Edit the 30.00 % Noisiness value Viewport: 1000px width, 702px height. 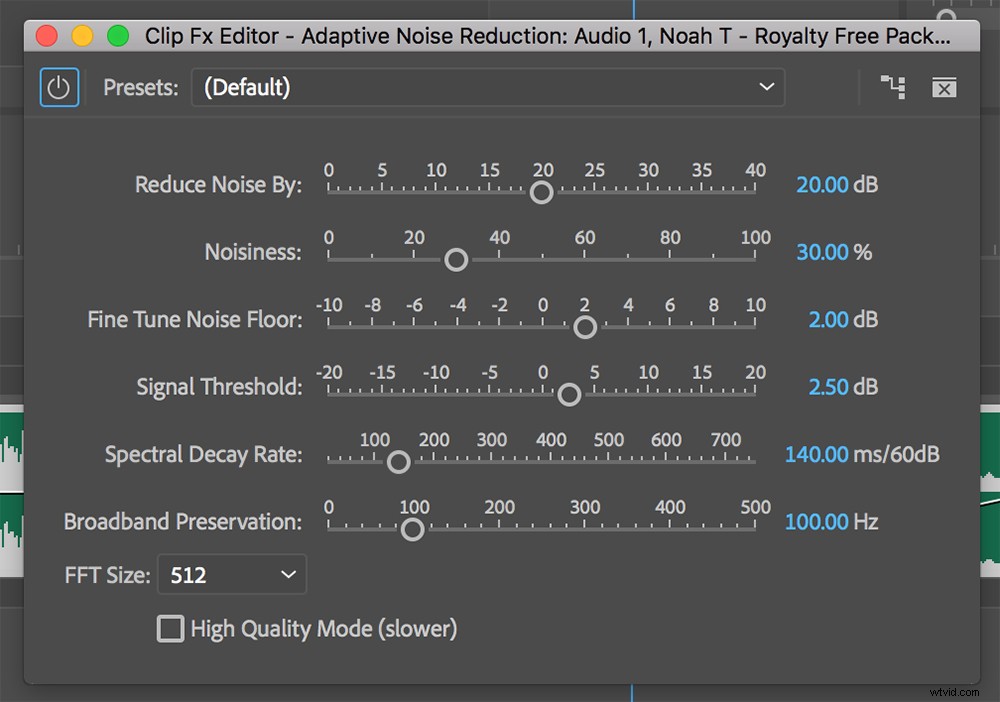point(834,252)
